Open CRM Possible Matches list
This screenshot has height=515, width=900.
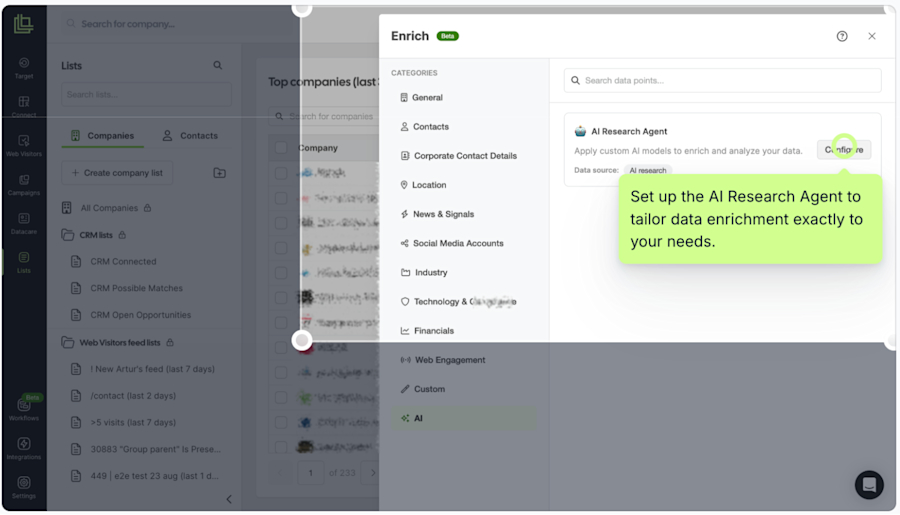point(127,288)
